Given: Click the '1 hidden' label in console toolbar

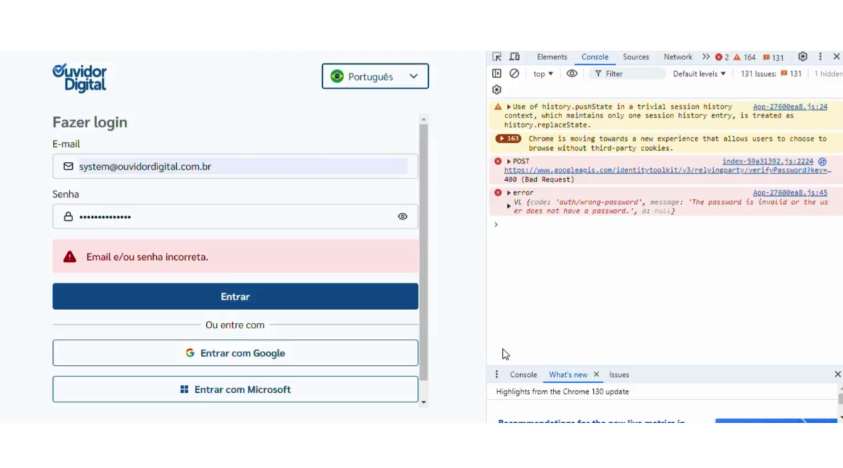Looking at the screenshot, I should (x=828, y=74).
